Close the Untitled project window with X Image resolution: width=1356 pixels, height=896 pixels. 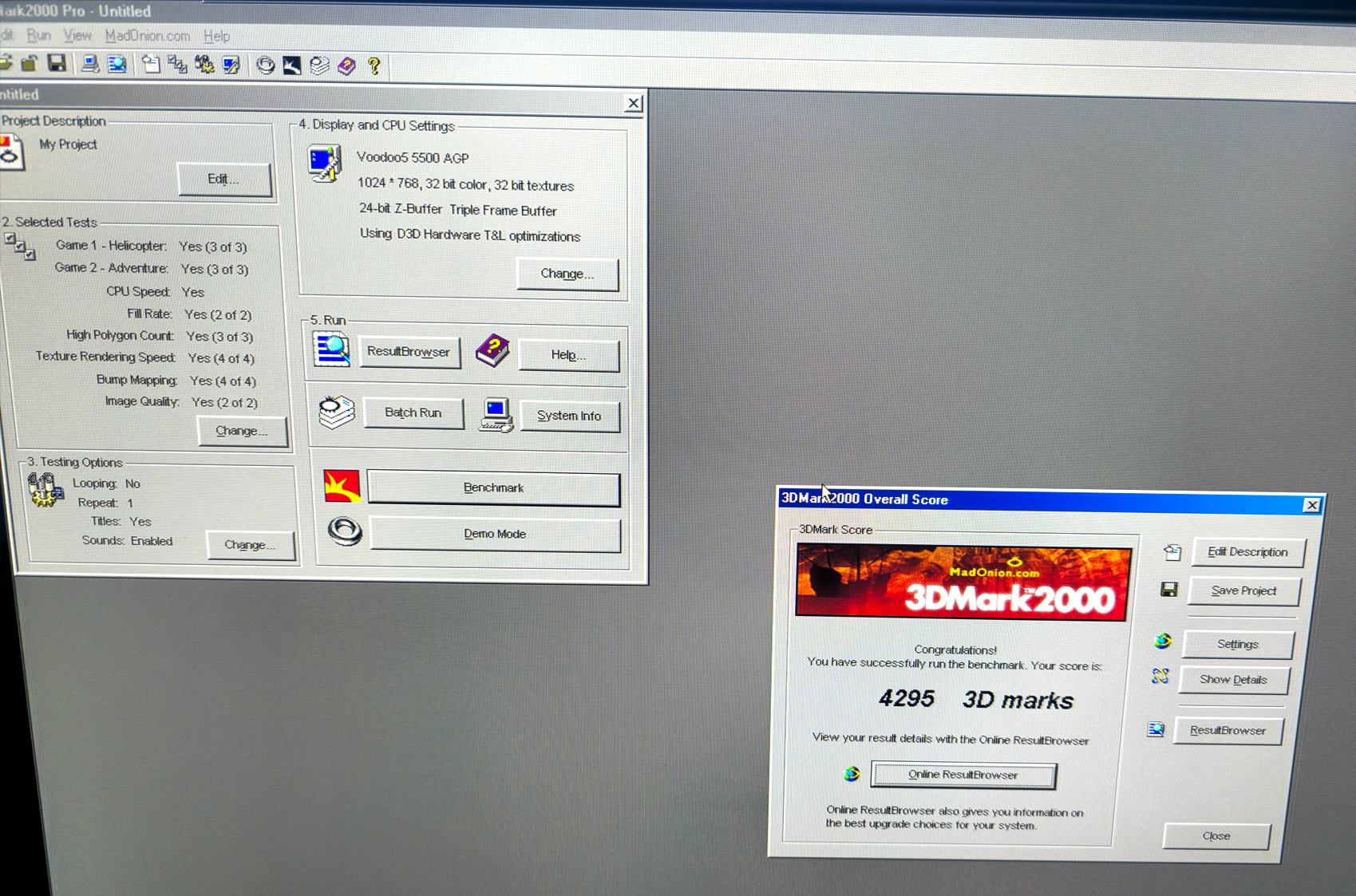tap(633, 103)
